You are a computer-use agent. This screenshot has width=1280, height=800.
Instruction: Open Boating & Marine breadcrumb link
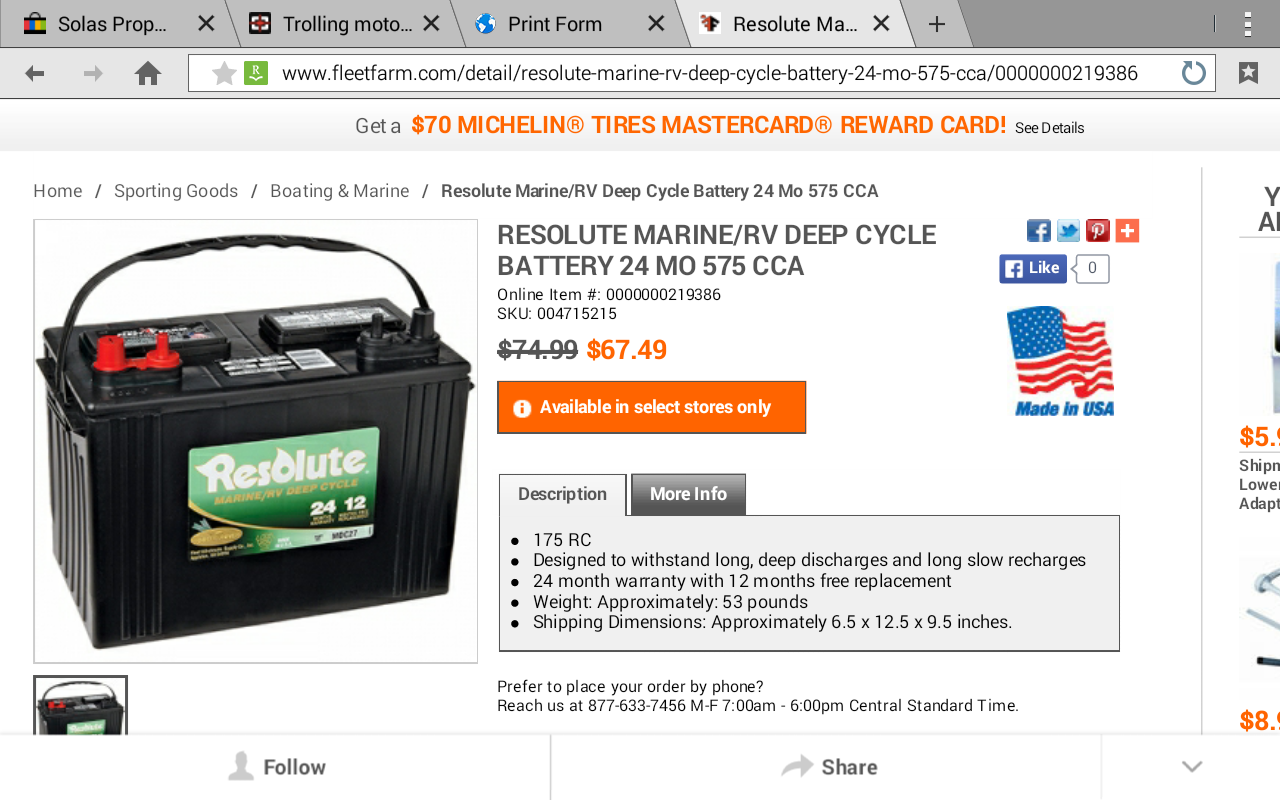(x=340, y=191)
